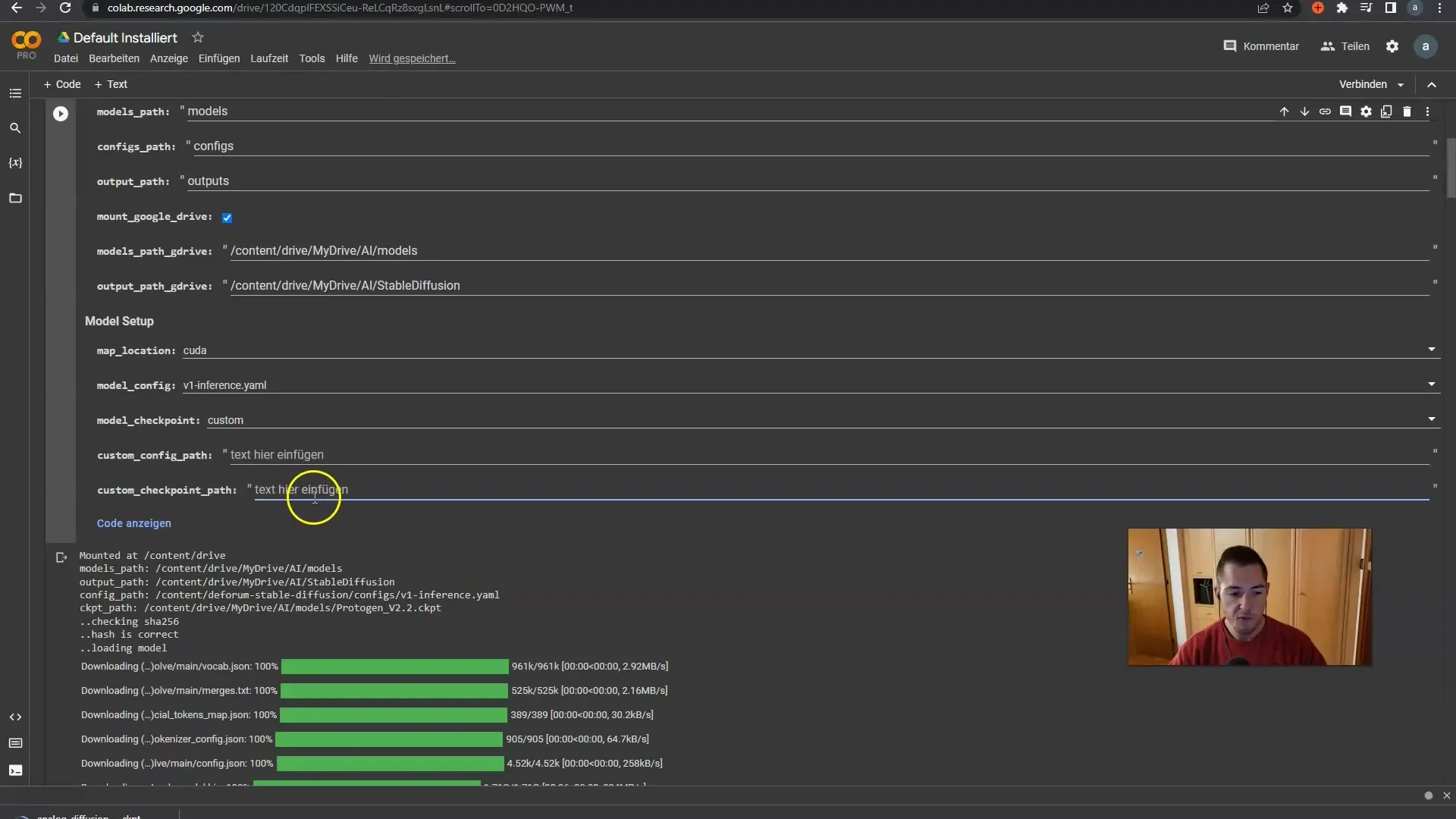Screen dimensions: 1456x819
Task: Click the merges.txt download progress bar
Action: click(394, 691)
